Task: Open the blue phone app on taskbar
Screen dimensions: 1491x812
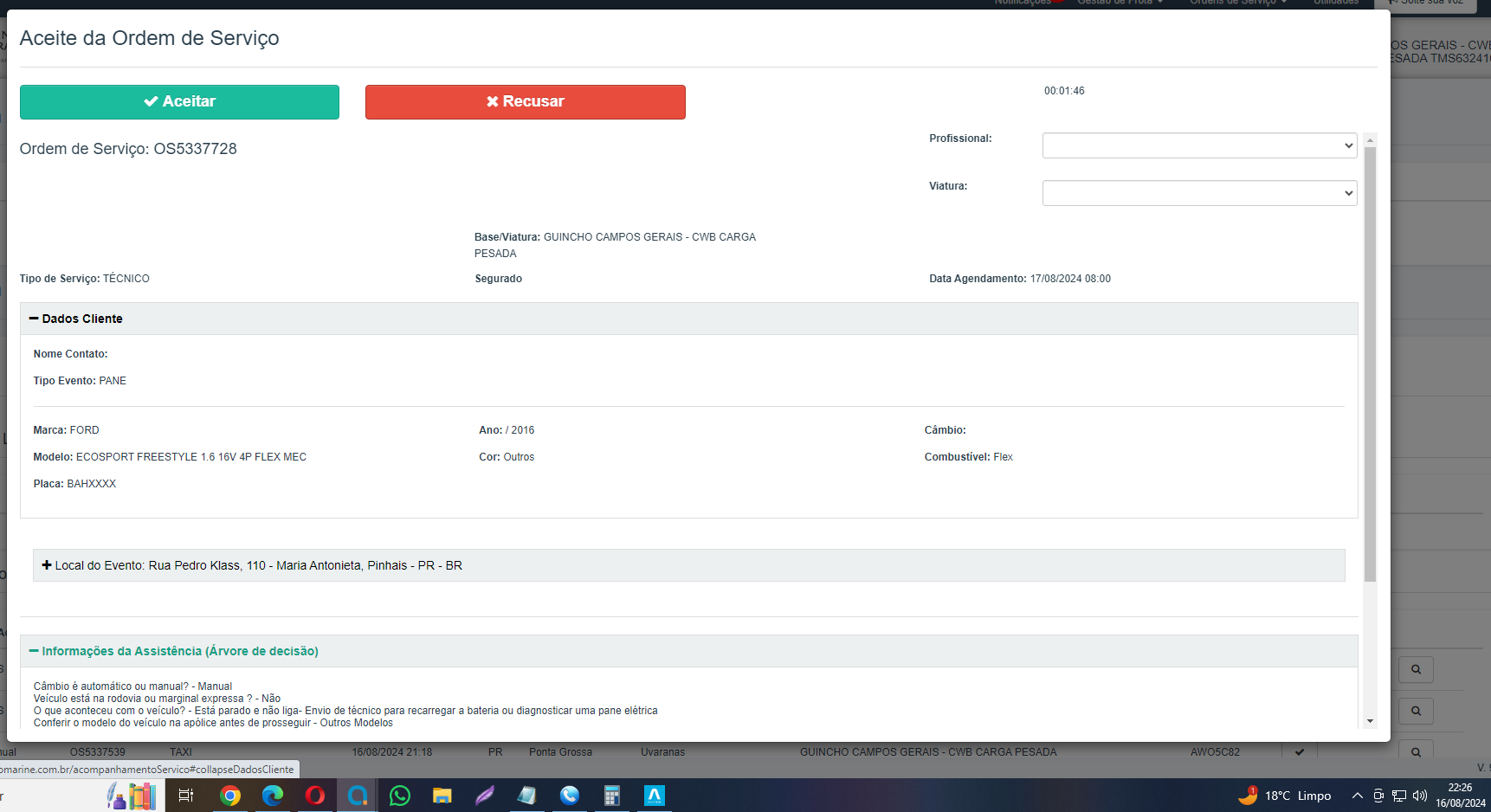Action: 570,796
